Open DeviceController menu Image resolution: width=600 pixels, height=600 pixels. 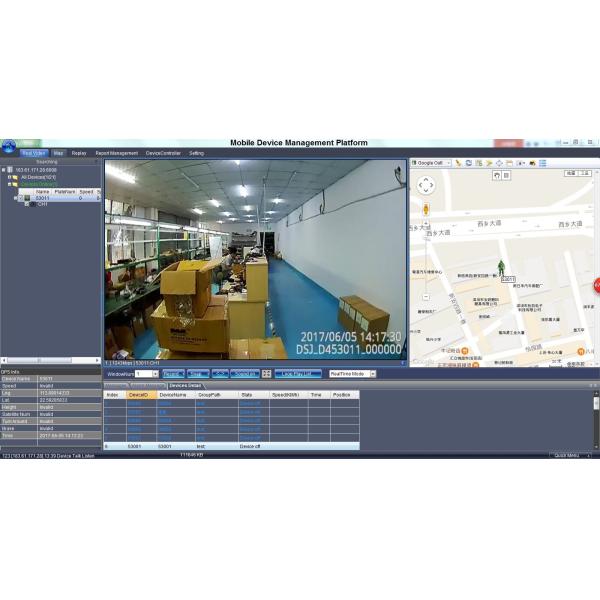(x=163, y=153)
